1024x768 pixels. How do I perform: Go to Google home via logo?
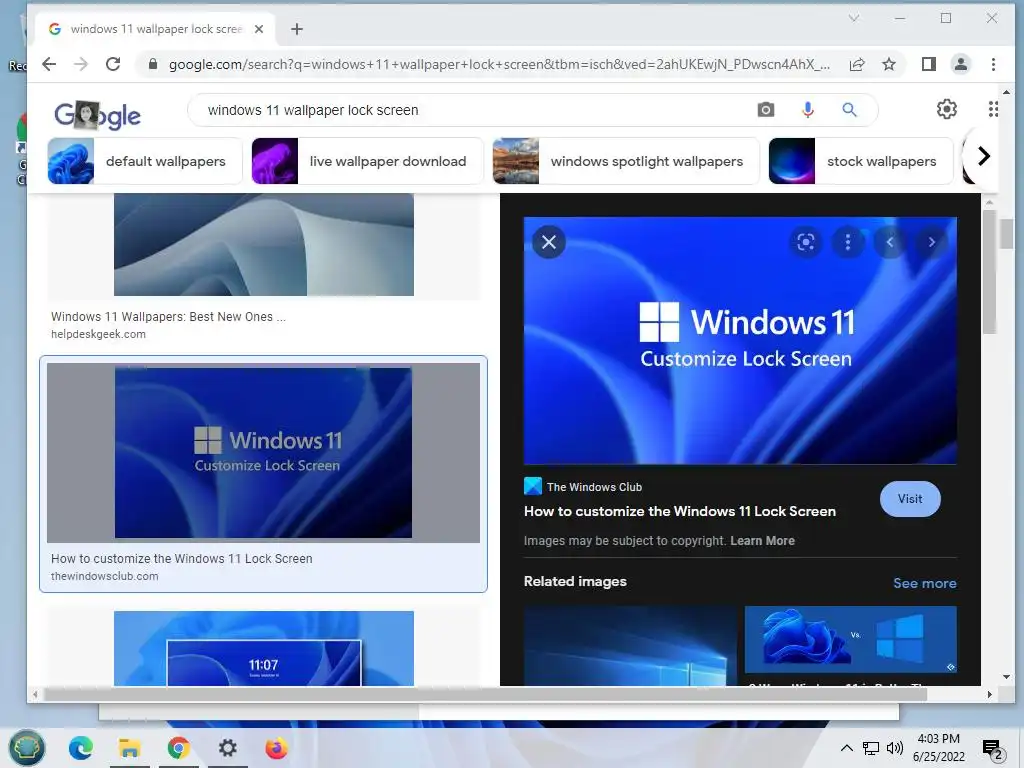[97, 116]
